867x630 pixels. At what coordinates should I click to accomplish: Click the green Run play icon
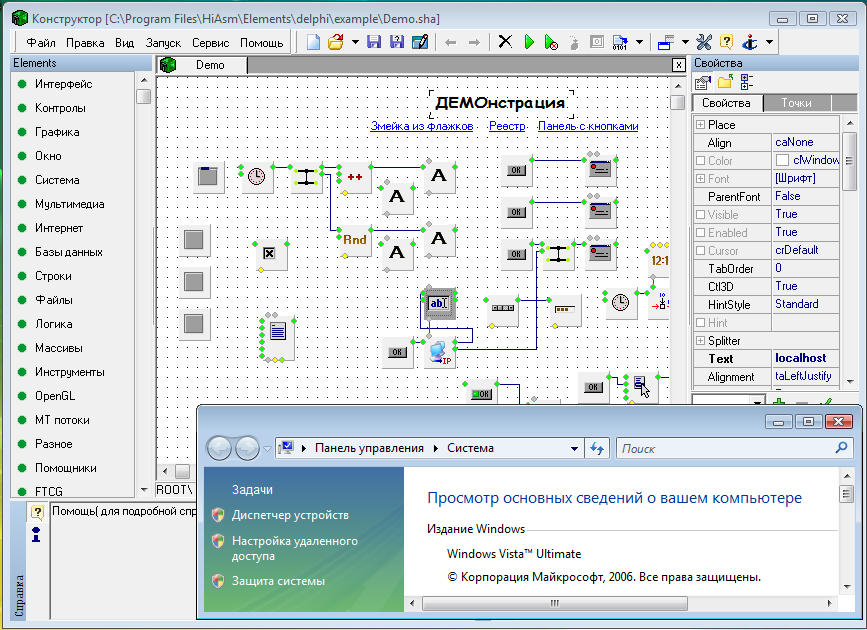point(529,42)
